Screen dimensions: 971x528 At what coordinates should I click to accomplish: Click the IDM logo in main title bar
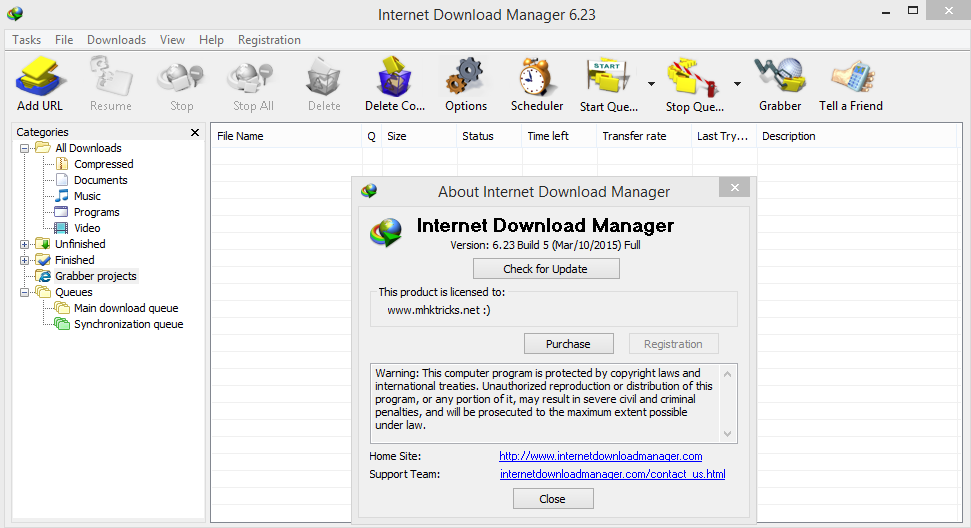pos(15,13)
